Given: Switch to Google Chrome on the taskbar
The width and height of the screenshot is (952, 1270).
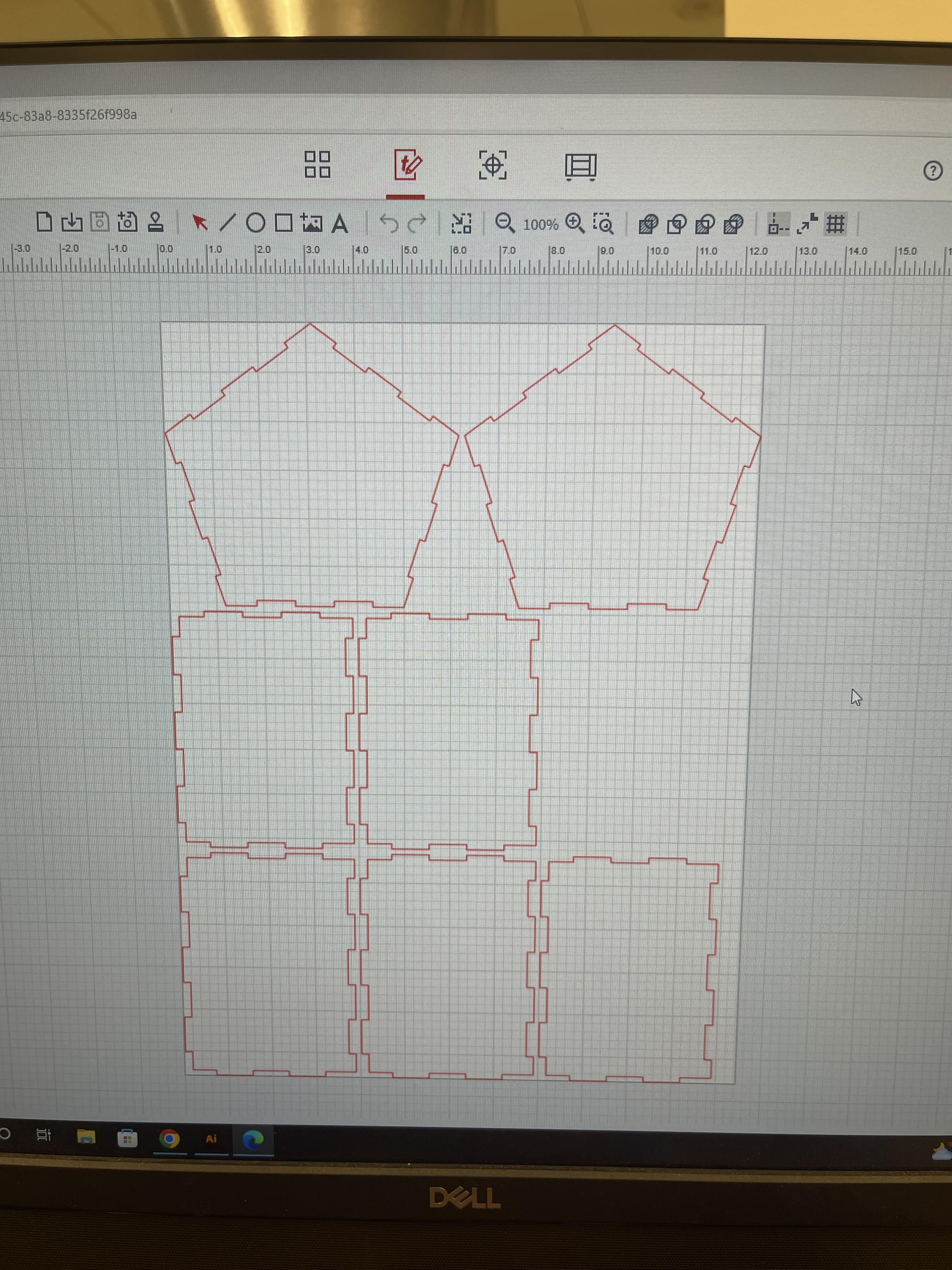Looking at the screenshot, I should 169,1138.
